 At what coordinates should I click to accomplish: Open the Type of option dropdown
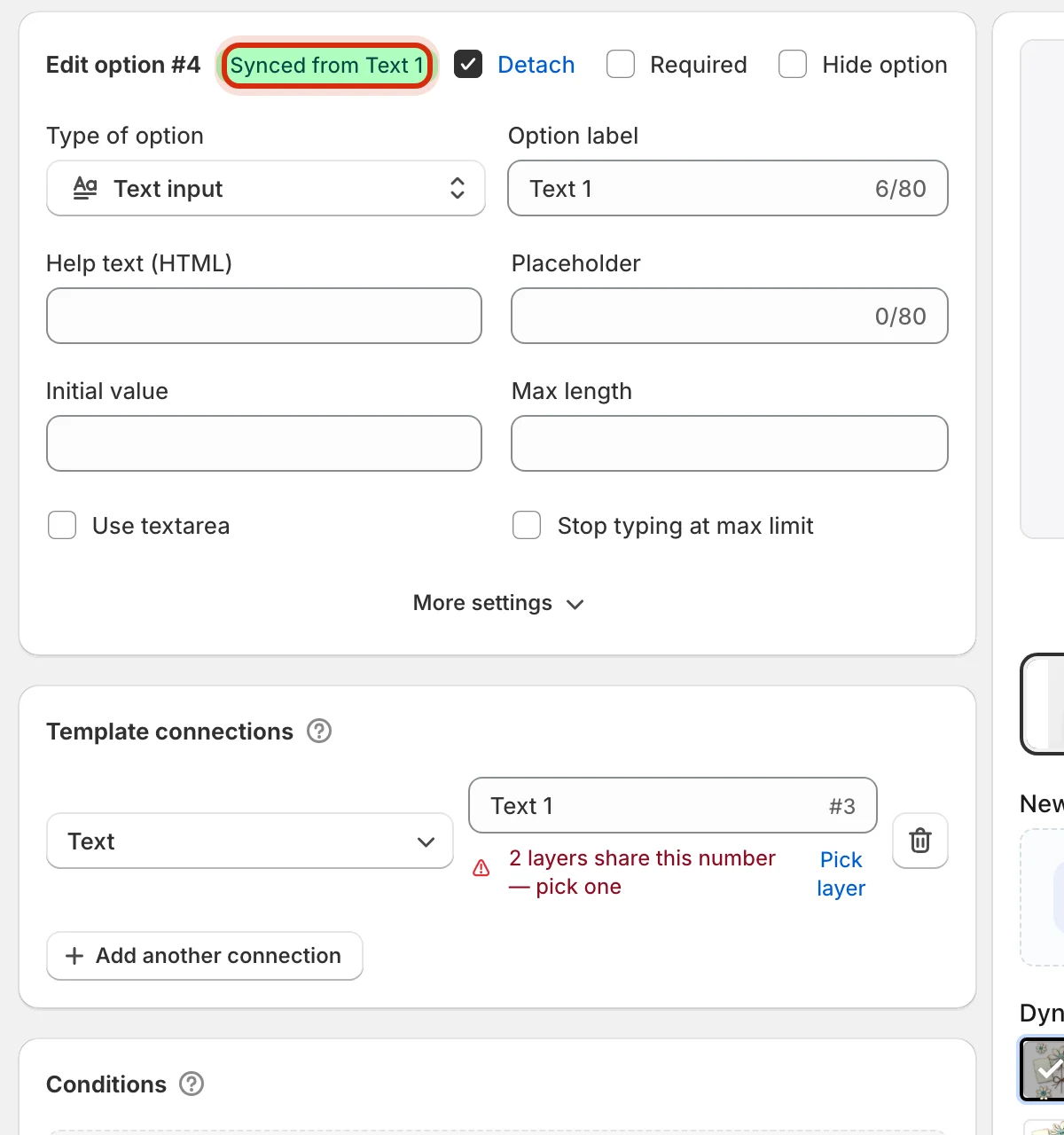coord(266,188)
